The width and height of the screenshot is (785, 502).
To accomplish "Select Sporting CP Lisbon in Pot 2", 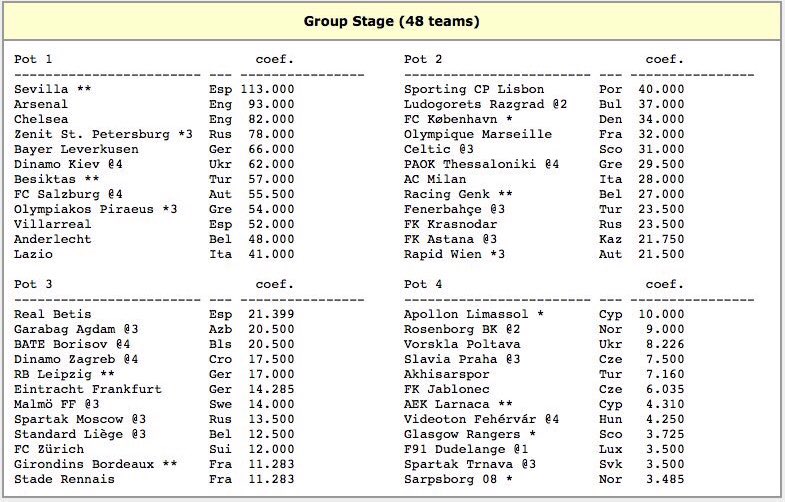I will pos(474,89).
